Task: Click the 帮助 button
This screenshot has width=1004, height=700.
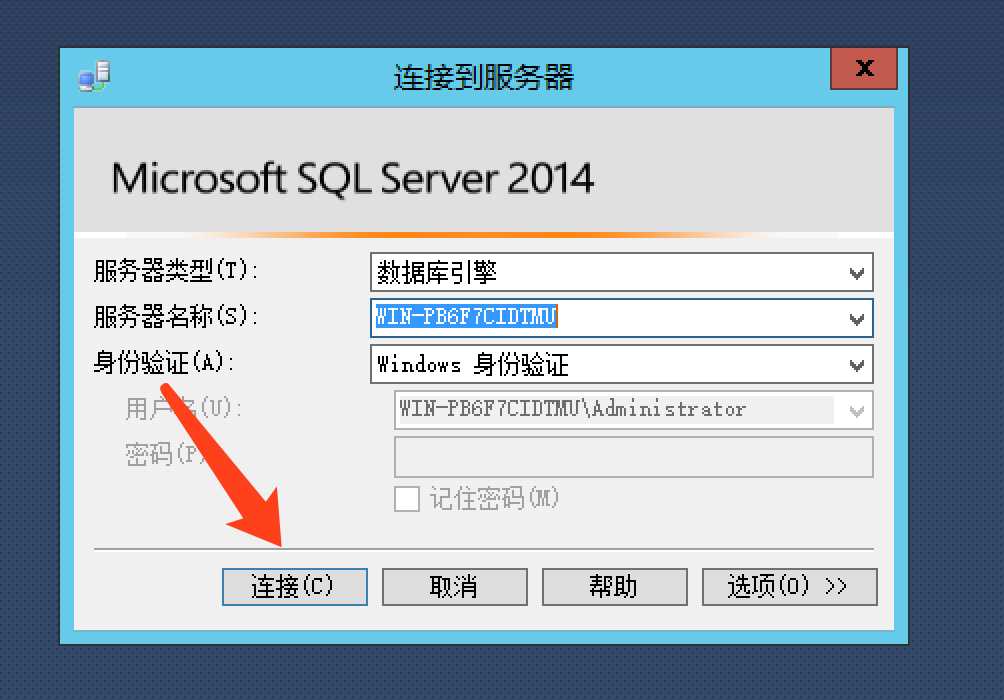Action: coord(615,587)
